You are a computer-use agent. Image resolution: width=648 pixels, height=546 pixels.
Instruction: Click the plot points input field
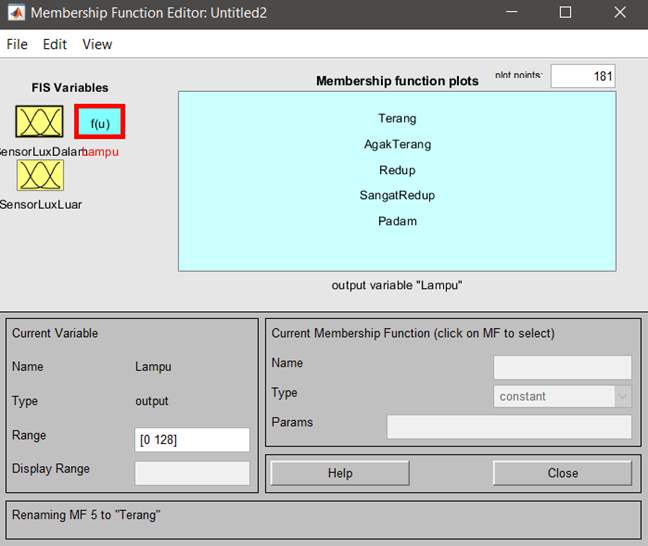point(583,76)
